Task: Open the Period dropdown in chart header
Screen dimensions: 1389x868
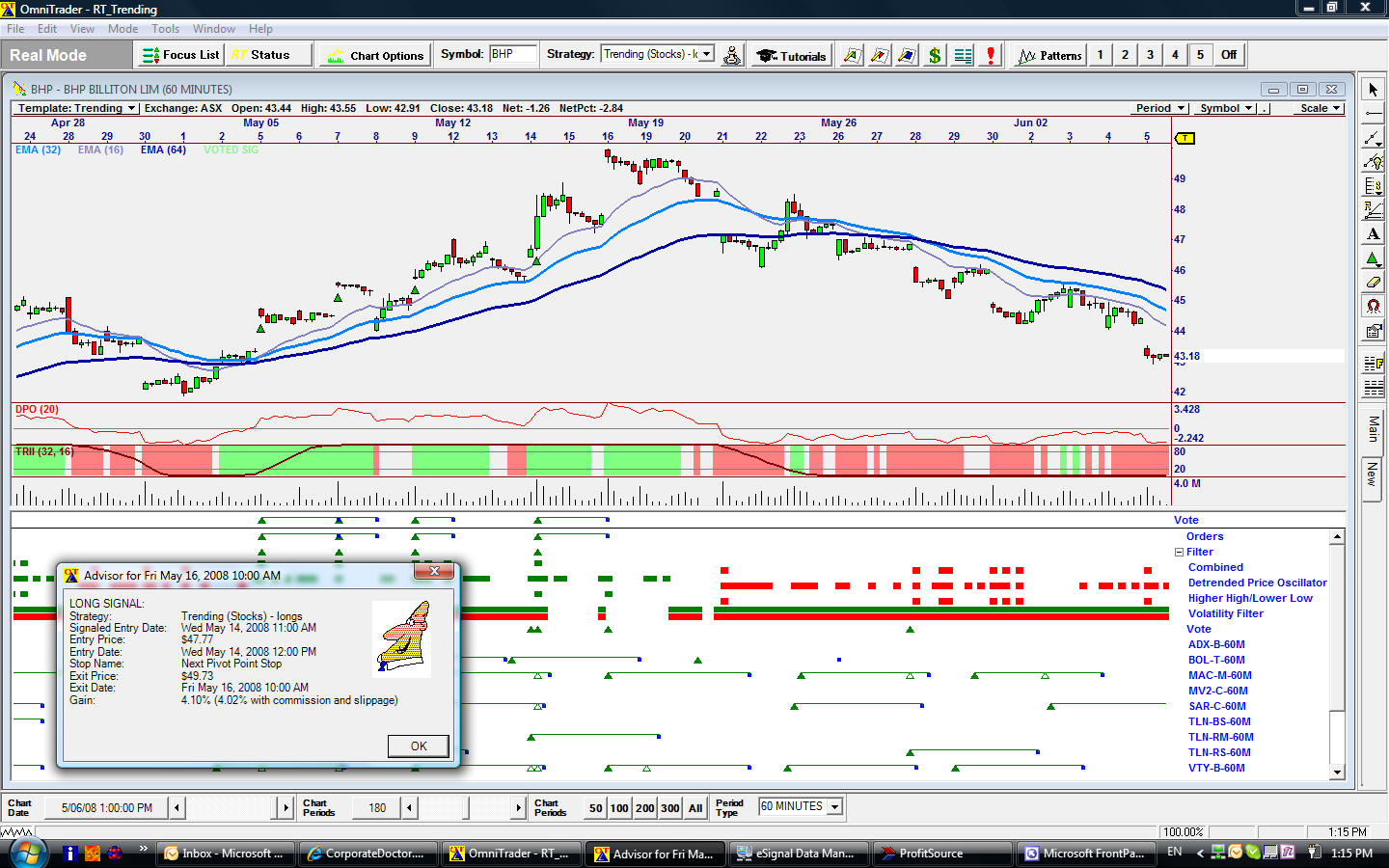Action: tap(1159, 108)
